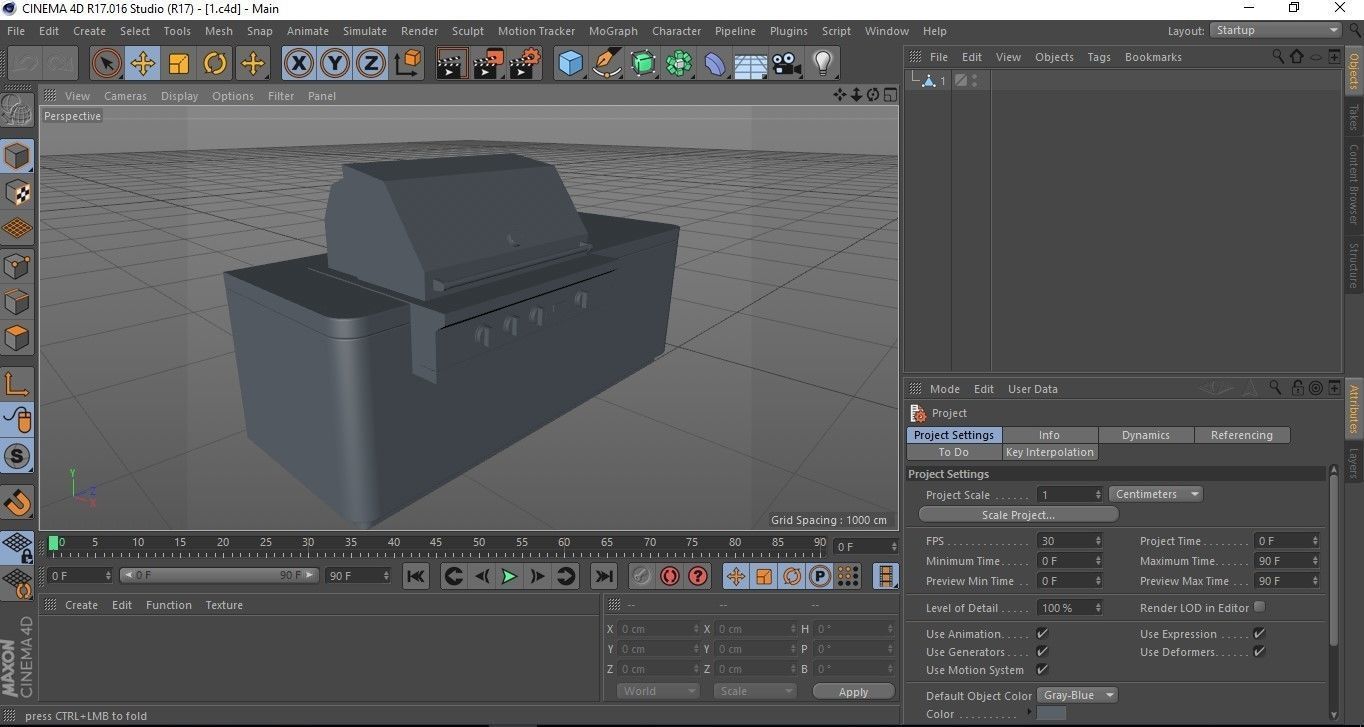Screen dimensions: 1364x727
Task: Click timeline ruler at frame 45
Action: [x=436, y=544]
